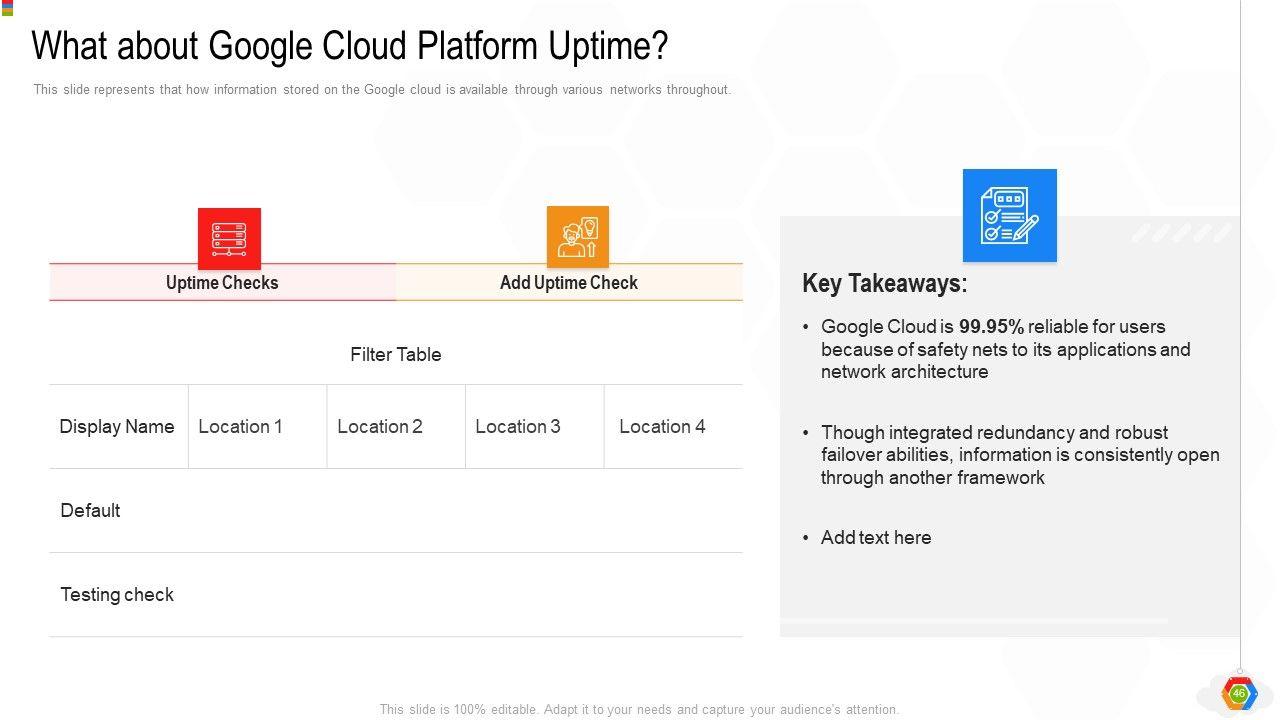Click the Location 1 column header
1280x720 pixels.
point(240,427)
